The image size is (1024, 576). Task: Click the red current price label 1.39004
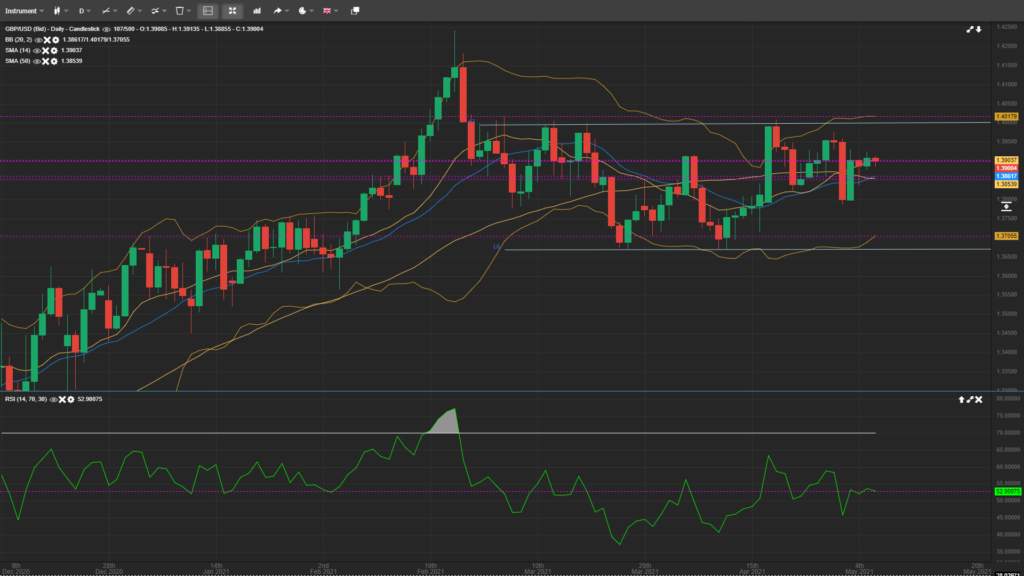(1006, 168)
